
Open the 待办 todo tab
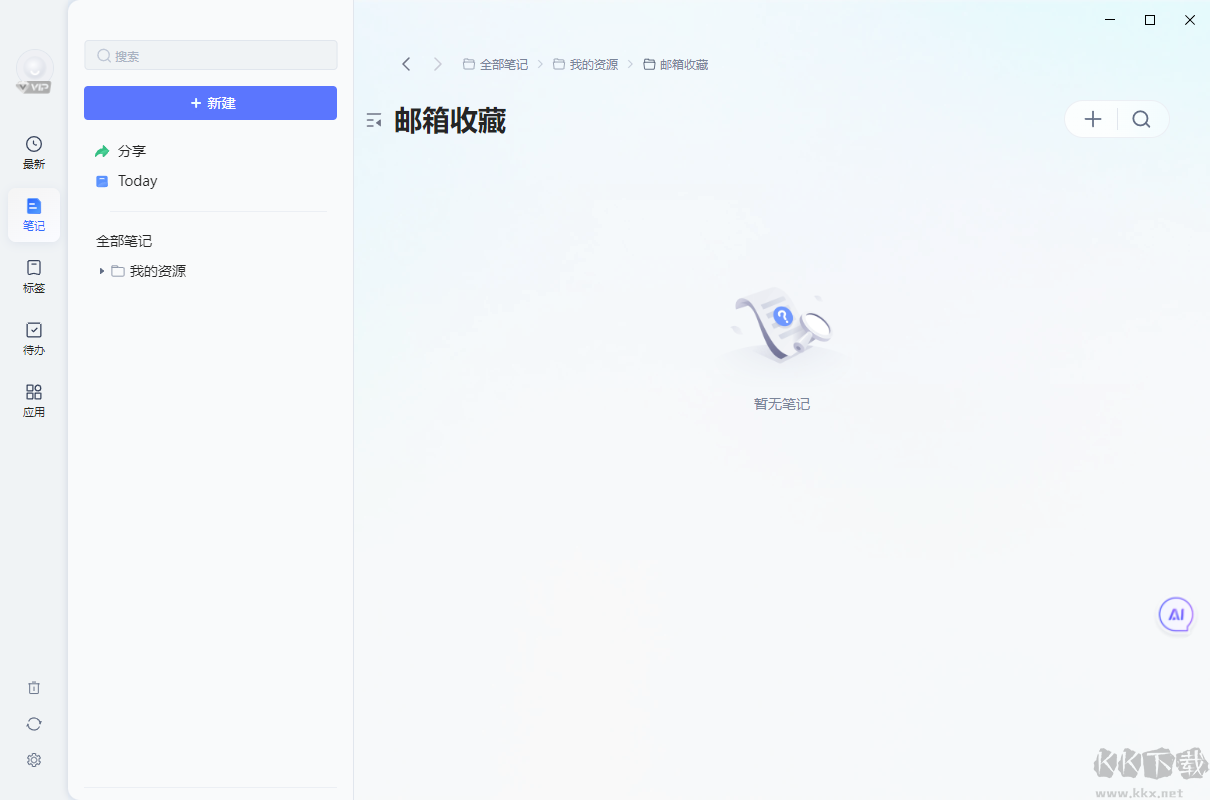coord(34,338)
